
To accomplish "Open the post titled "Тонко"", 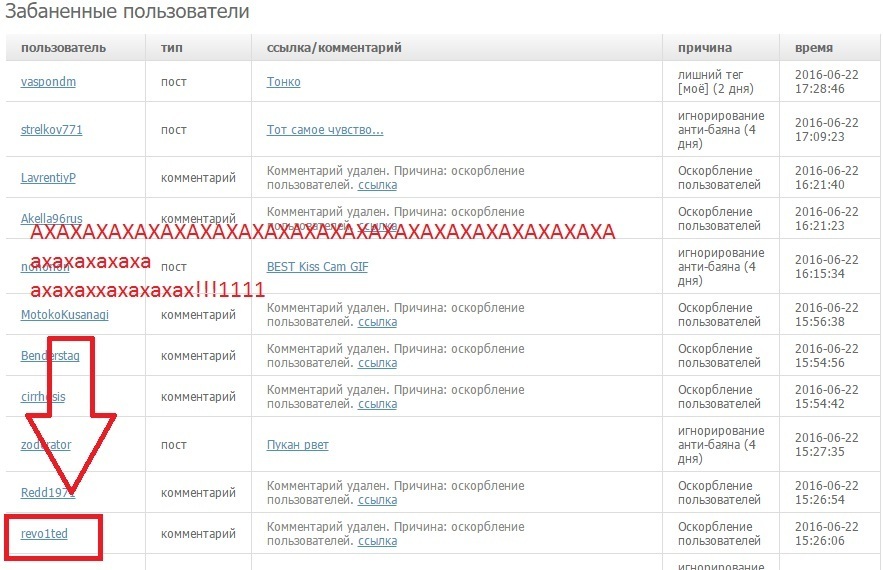I will [x=283, y=82].
